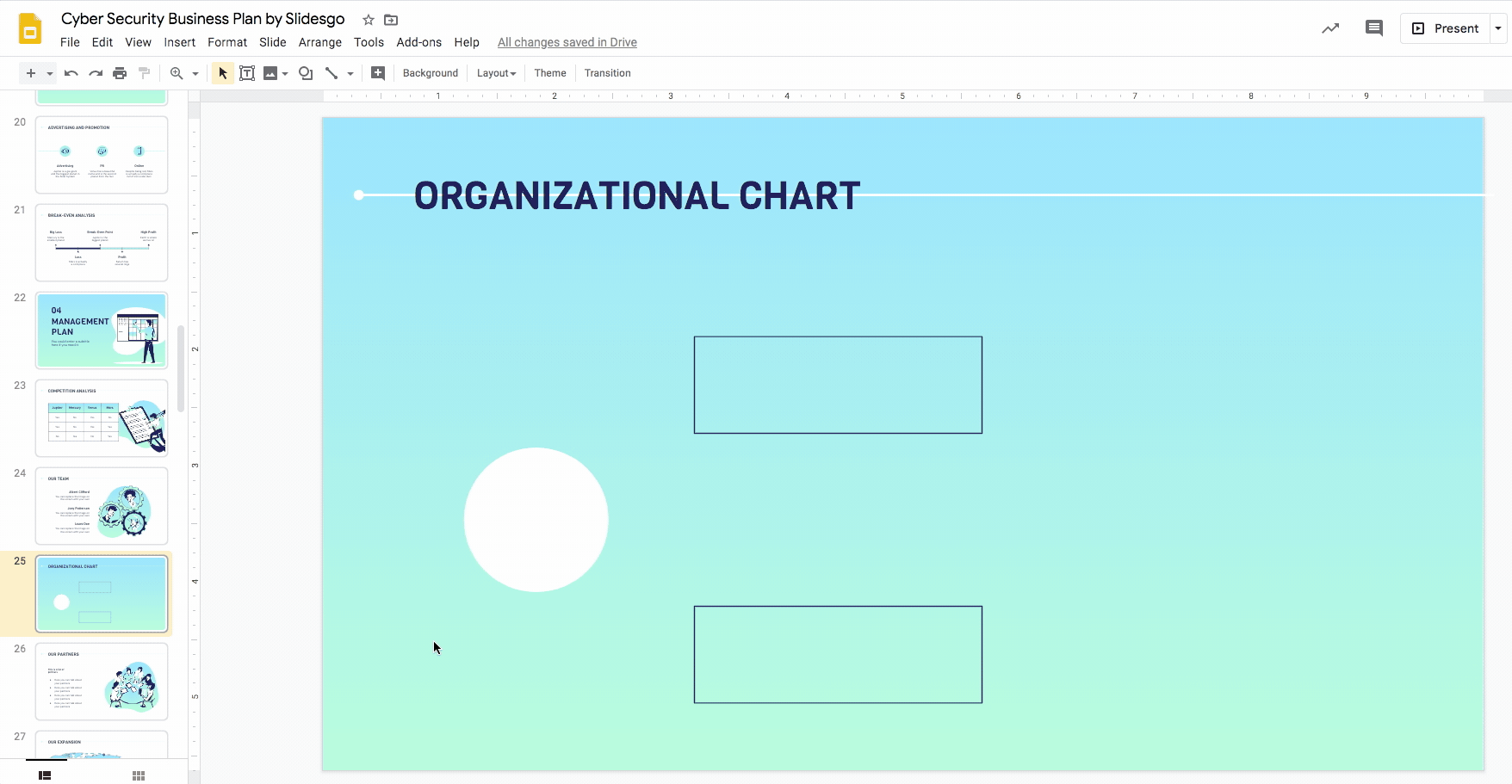1512x784 pixels.
Task: Enable filmstrip view at bottom left
Action: coord(44,775)
